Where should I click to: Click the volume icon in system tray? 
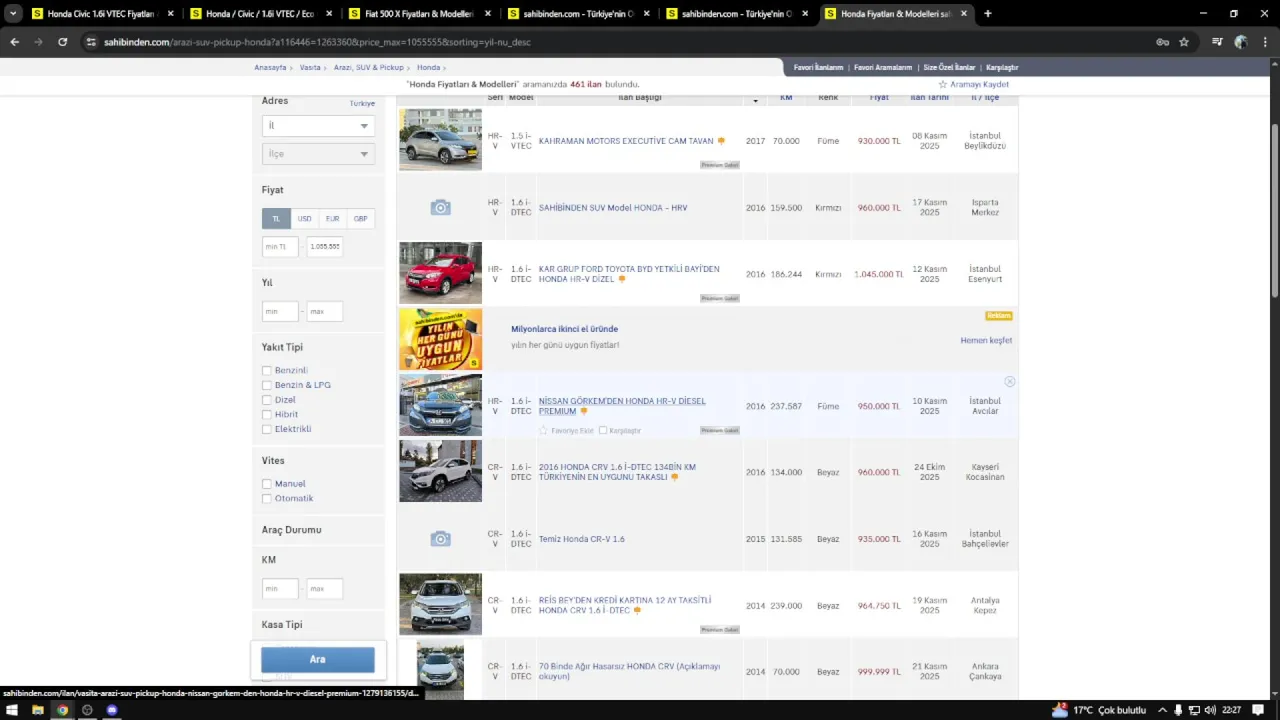point(1210,710)
